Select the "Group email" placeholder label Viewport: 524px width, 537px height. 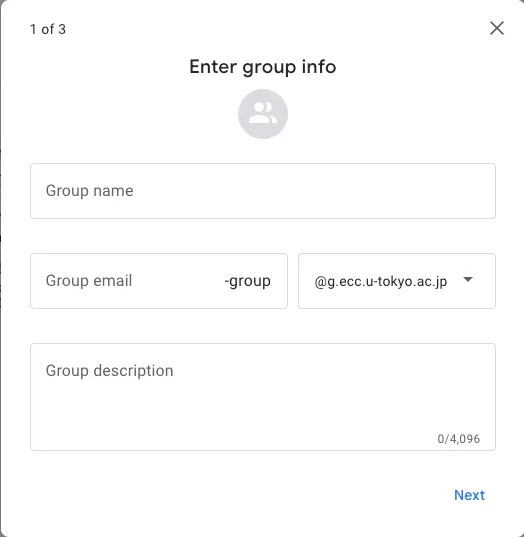point(89,280)
